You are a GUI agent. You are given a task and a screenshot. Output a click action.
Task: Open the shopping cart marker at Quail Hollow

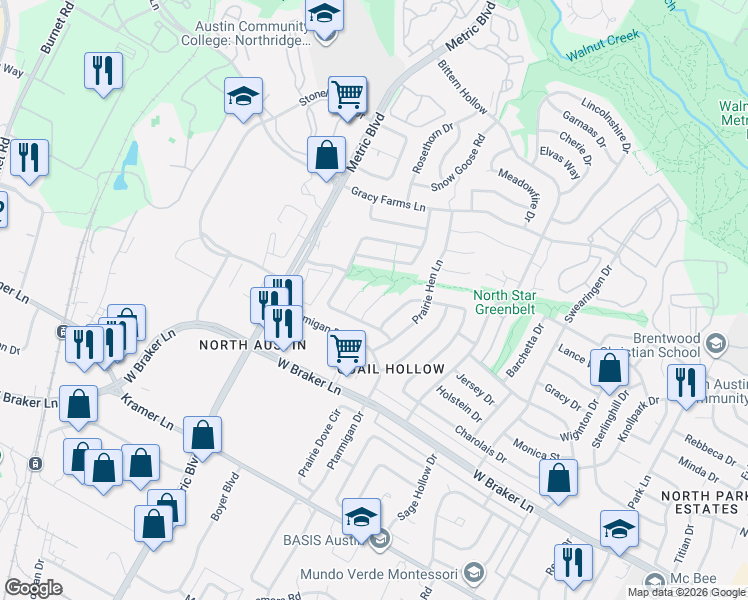click(x=347, y=352)
